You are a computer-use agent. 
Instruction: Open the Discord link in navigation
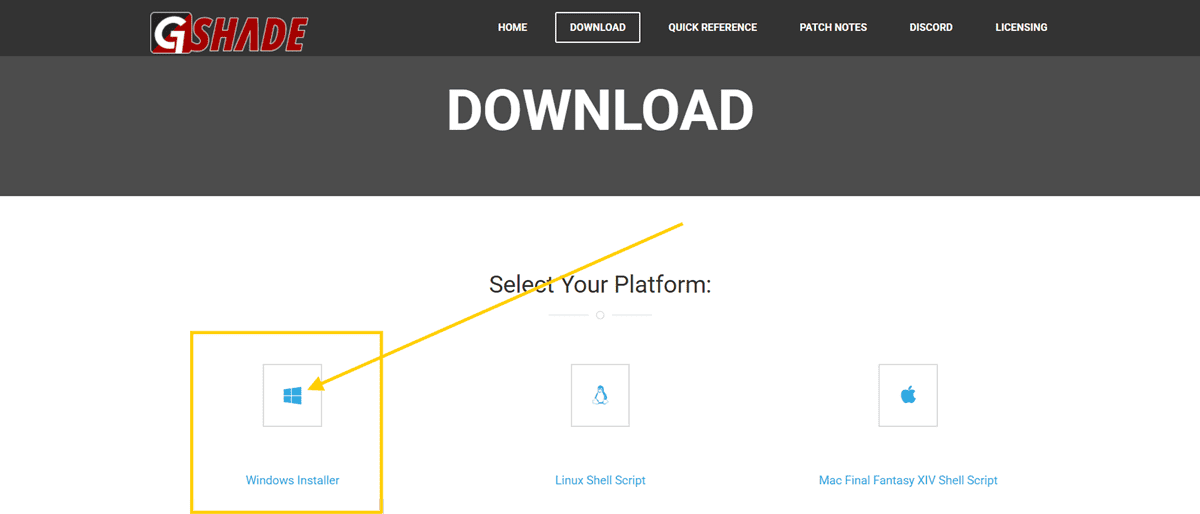(931, 27)
